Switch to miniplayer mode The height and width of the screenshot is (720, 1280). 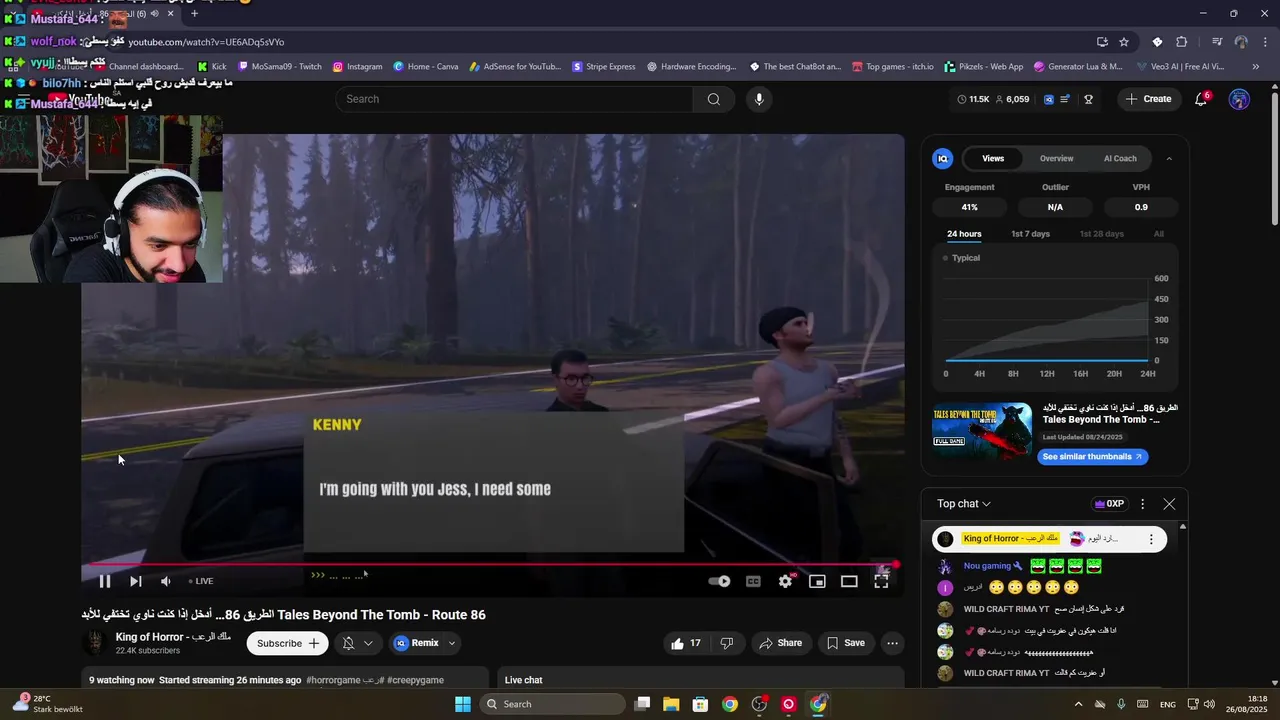click(x=817, y=581)
